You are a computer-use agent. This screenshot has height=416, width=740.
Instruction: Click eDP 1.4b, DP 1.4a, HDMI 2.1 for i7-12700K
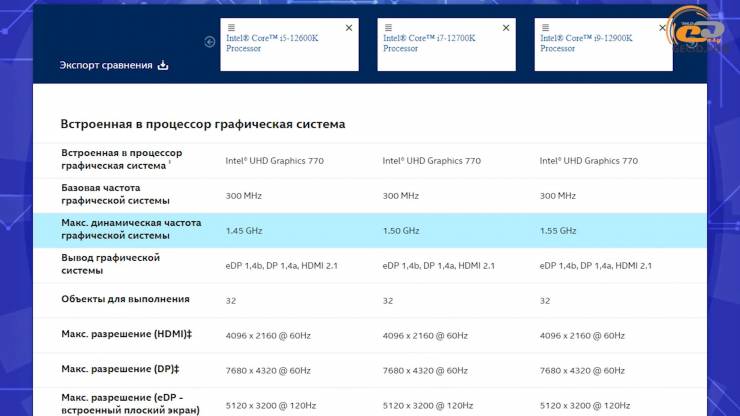pyautogui.click(x=438, y=265)
